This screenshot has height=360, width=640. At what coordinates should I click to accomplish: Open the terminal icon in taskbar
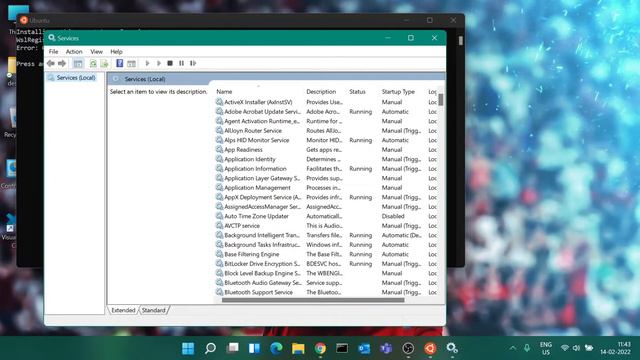pyautogui.click(x=342, y=348)
